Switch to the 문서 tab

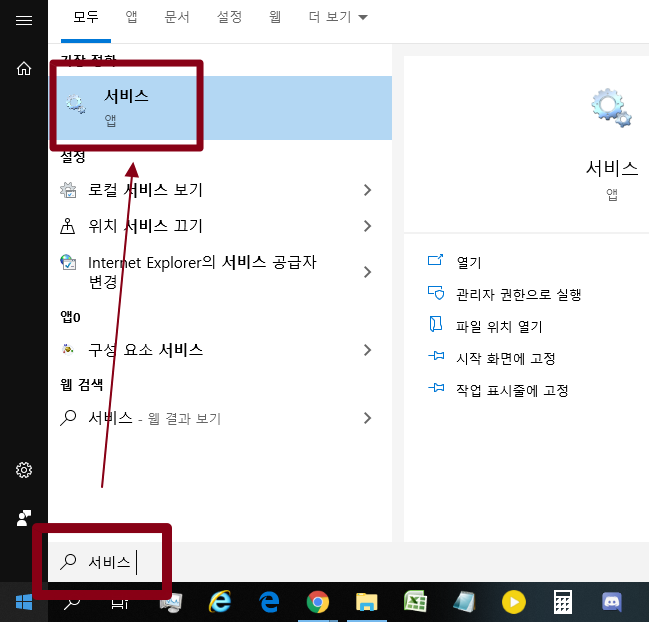[177, 17]
